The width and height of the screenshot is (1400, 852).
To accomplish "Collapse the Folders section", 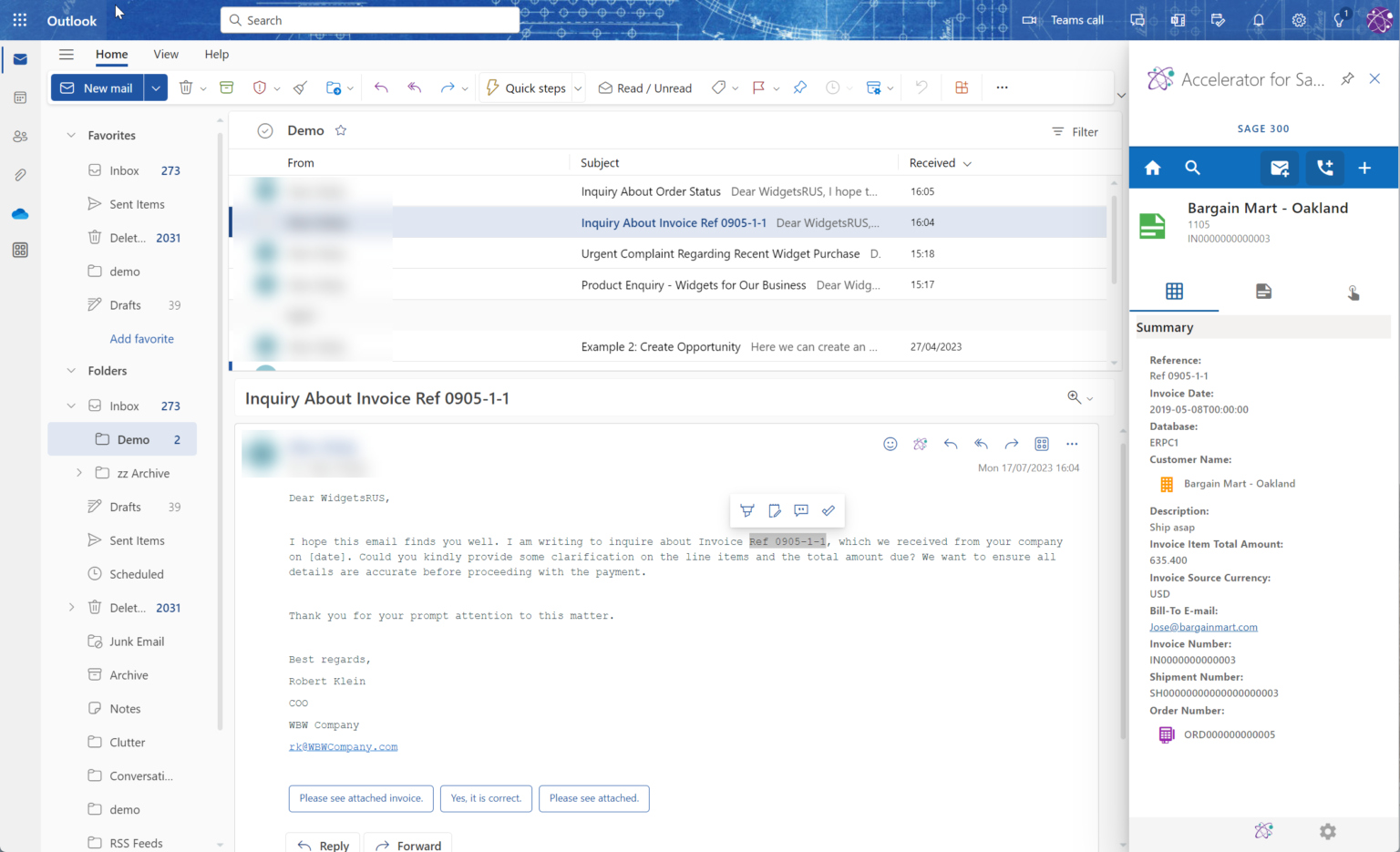I will coord(71,371).
